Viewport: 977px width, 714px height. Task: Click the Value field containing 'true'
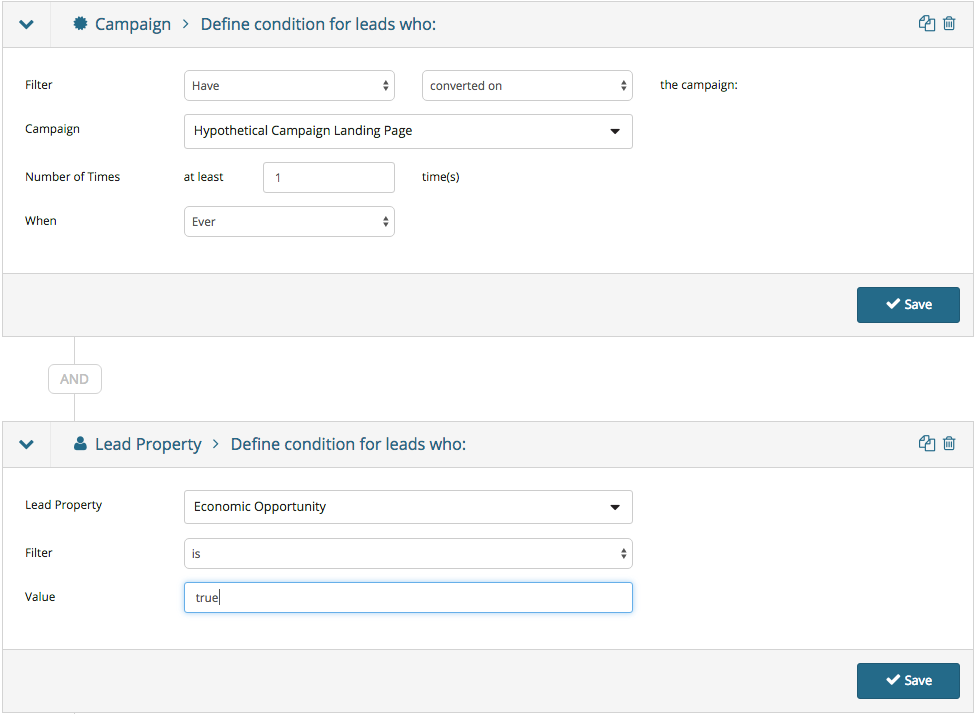[x=408, y=597]
